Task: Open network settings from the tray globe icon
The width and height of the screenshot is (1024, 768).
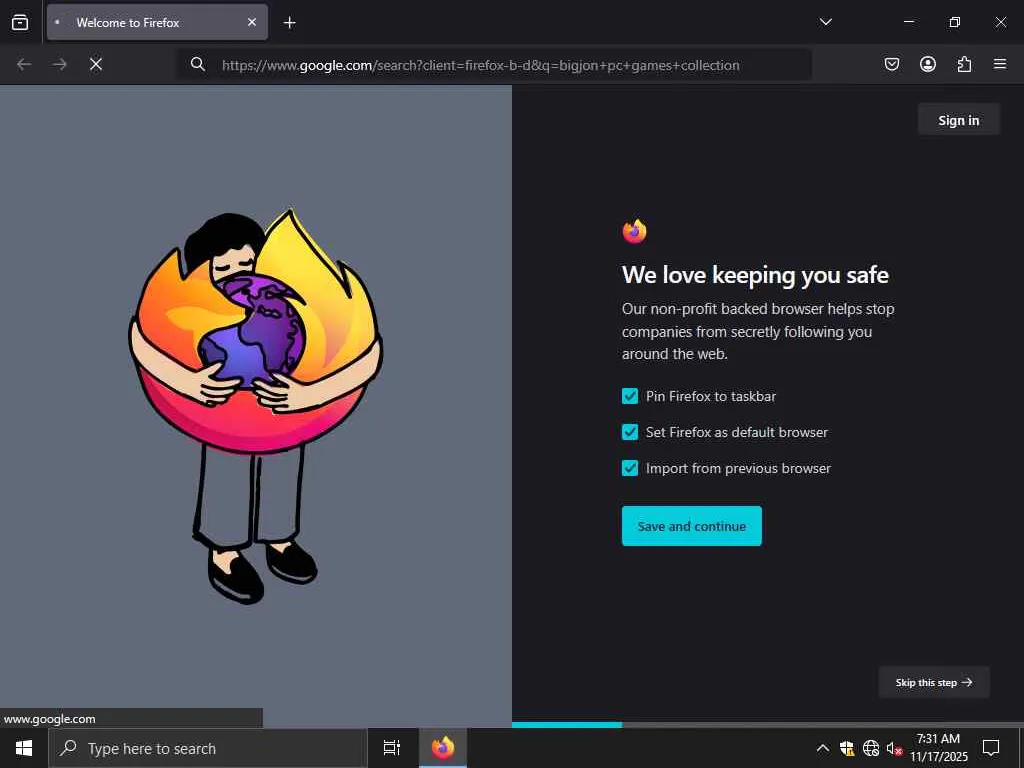Action: 871,748
